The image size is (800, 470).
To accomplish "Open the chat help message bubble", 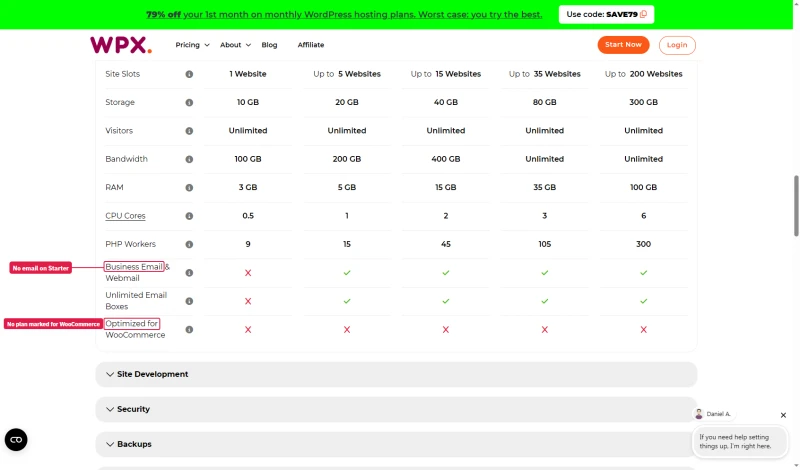I will point(739,441).
